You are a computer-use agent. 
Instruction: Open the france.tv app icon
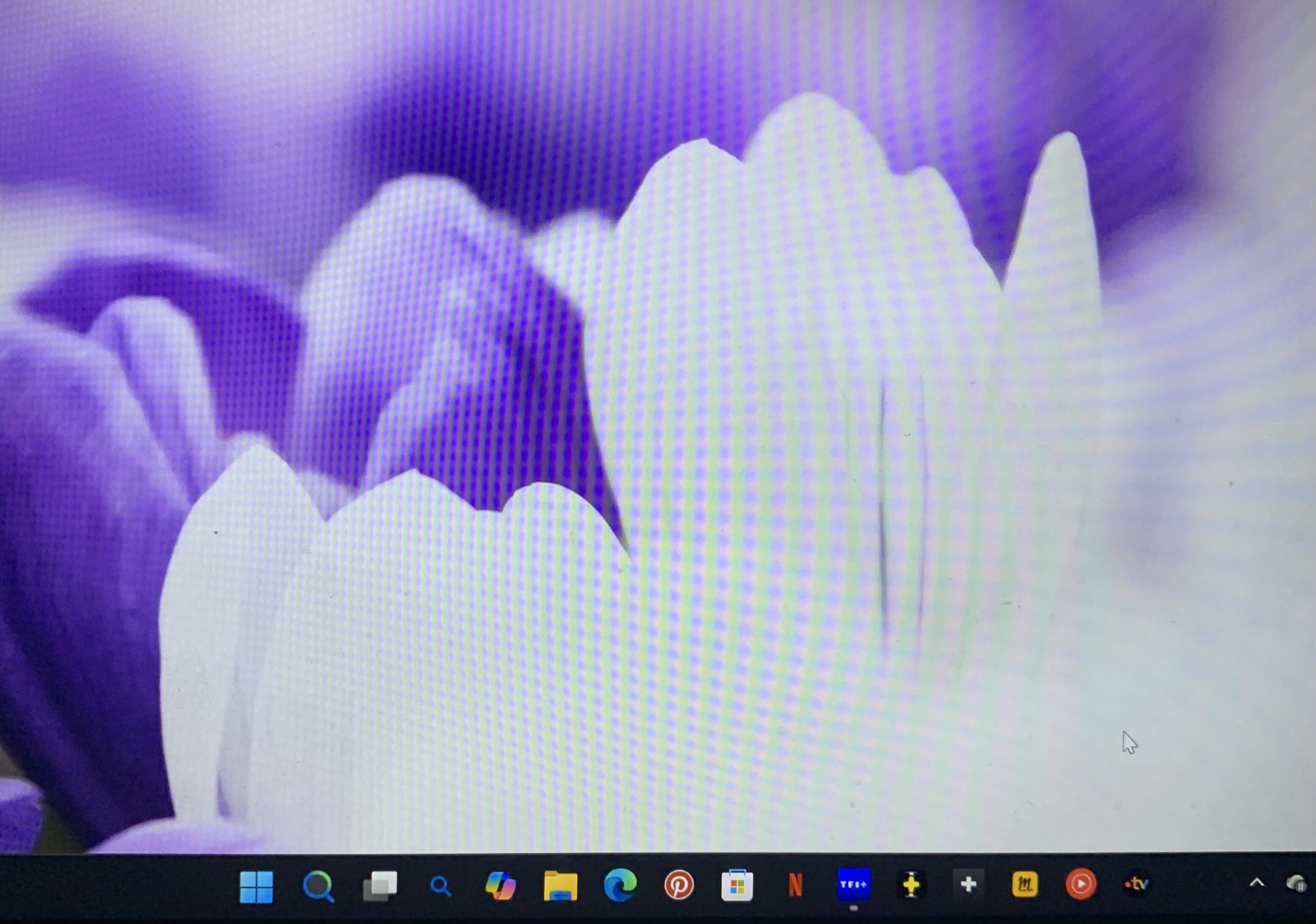[1137, 884]
